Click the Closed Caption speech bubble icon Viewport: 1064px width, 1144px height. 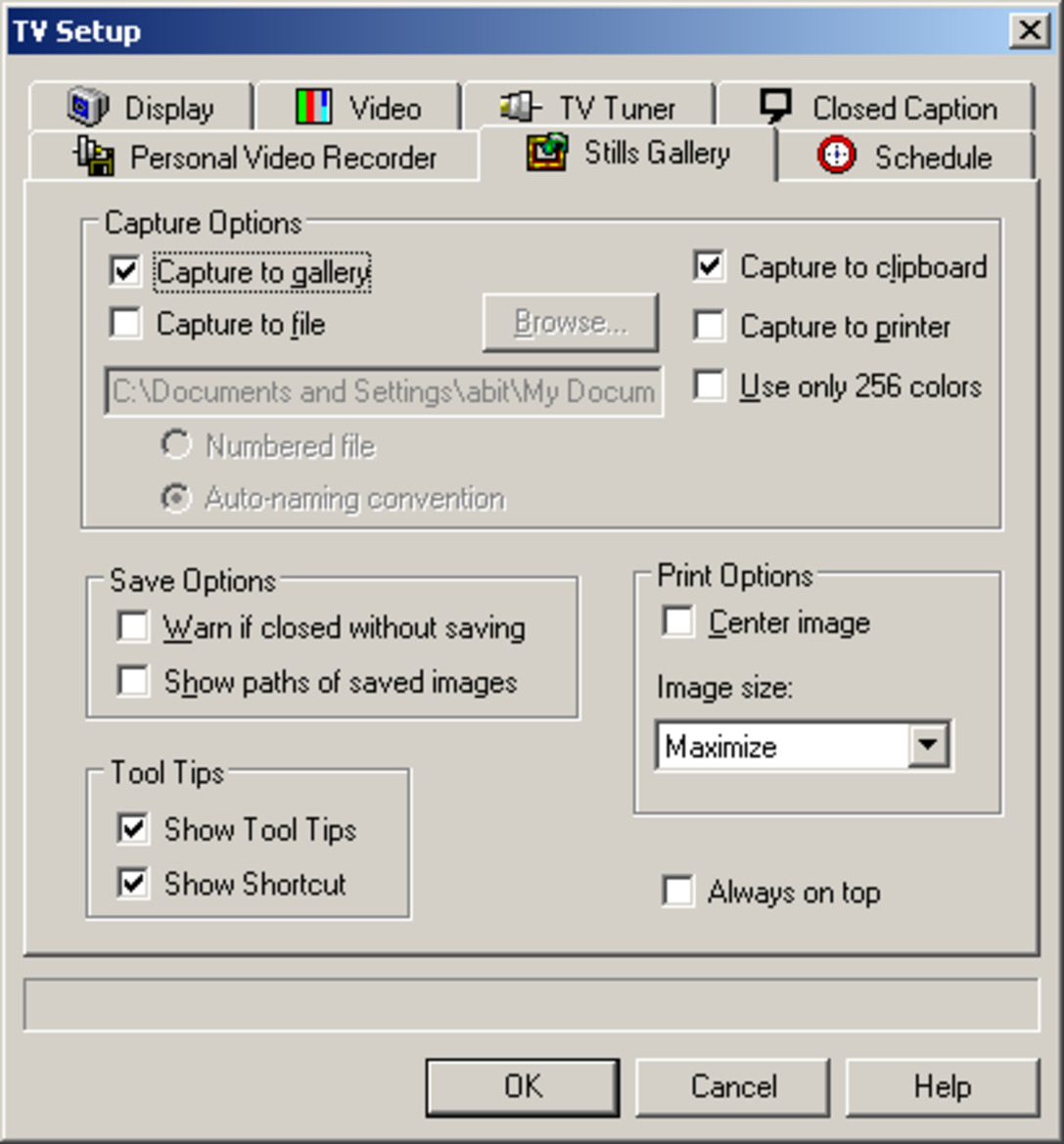point(775,107)
